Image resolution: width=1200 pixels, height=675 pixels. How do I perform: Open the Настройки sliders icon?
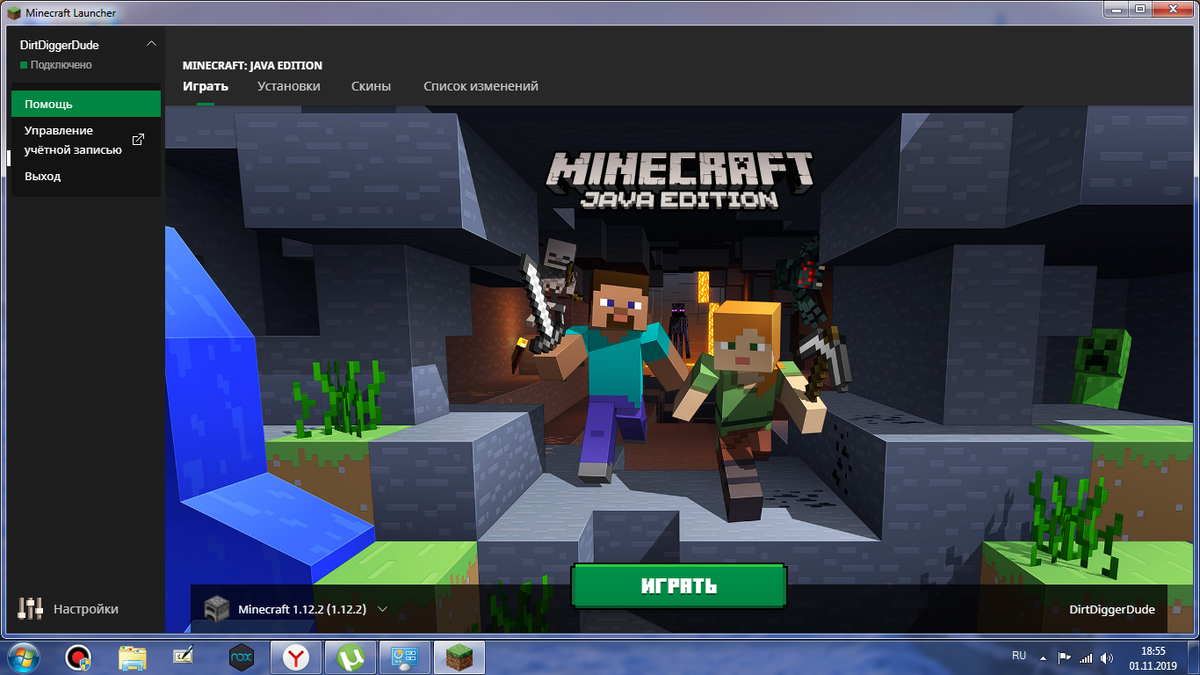[31, 608]
